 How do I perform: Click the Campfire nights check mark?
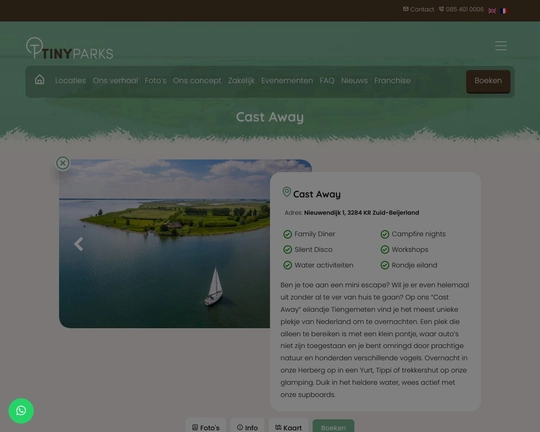point(385,234)
